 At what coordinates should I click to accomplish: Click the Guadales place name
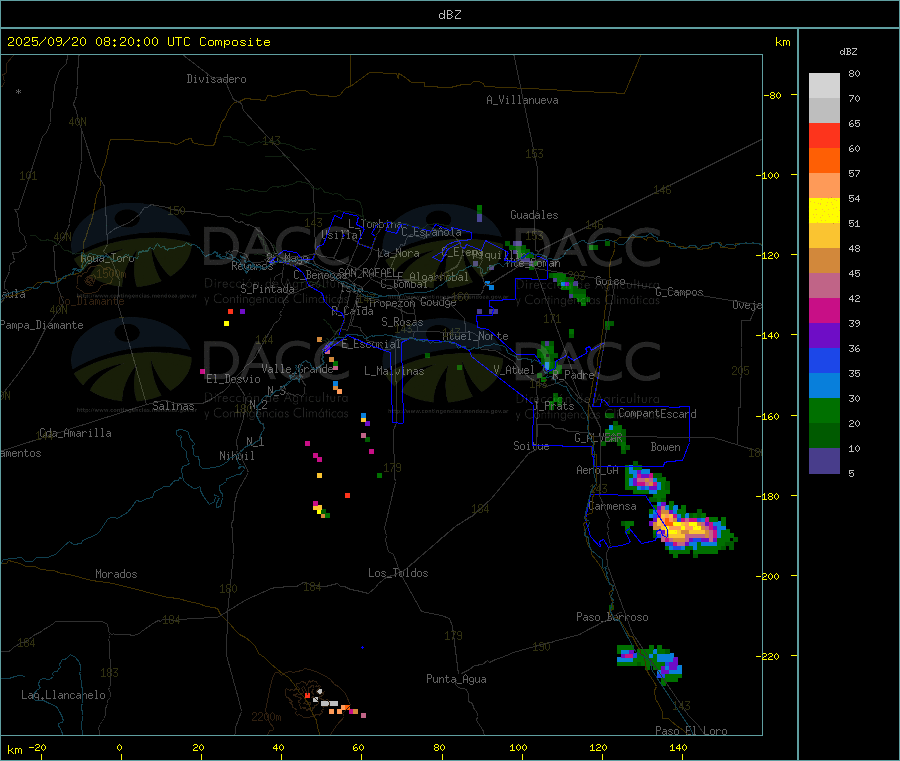pyautogui.click(x=534, y=215)
